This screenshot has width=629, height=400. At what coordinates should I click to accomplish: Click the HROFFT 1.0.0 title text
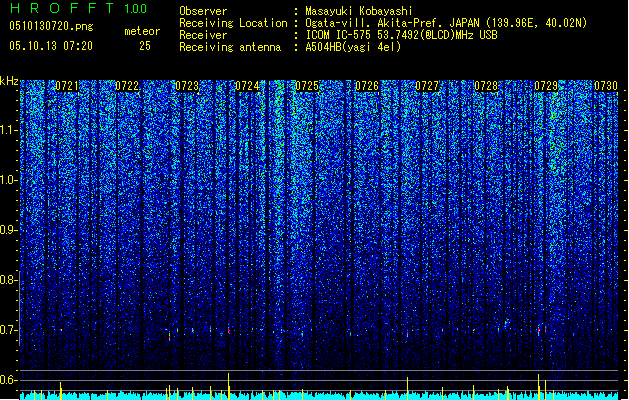79,8
